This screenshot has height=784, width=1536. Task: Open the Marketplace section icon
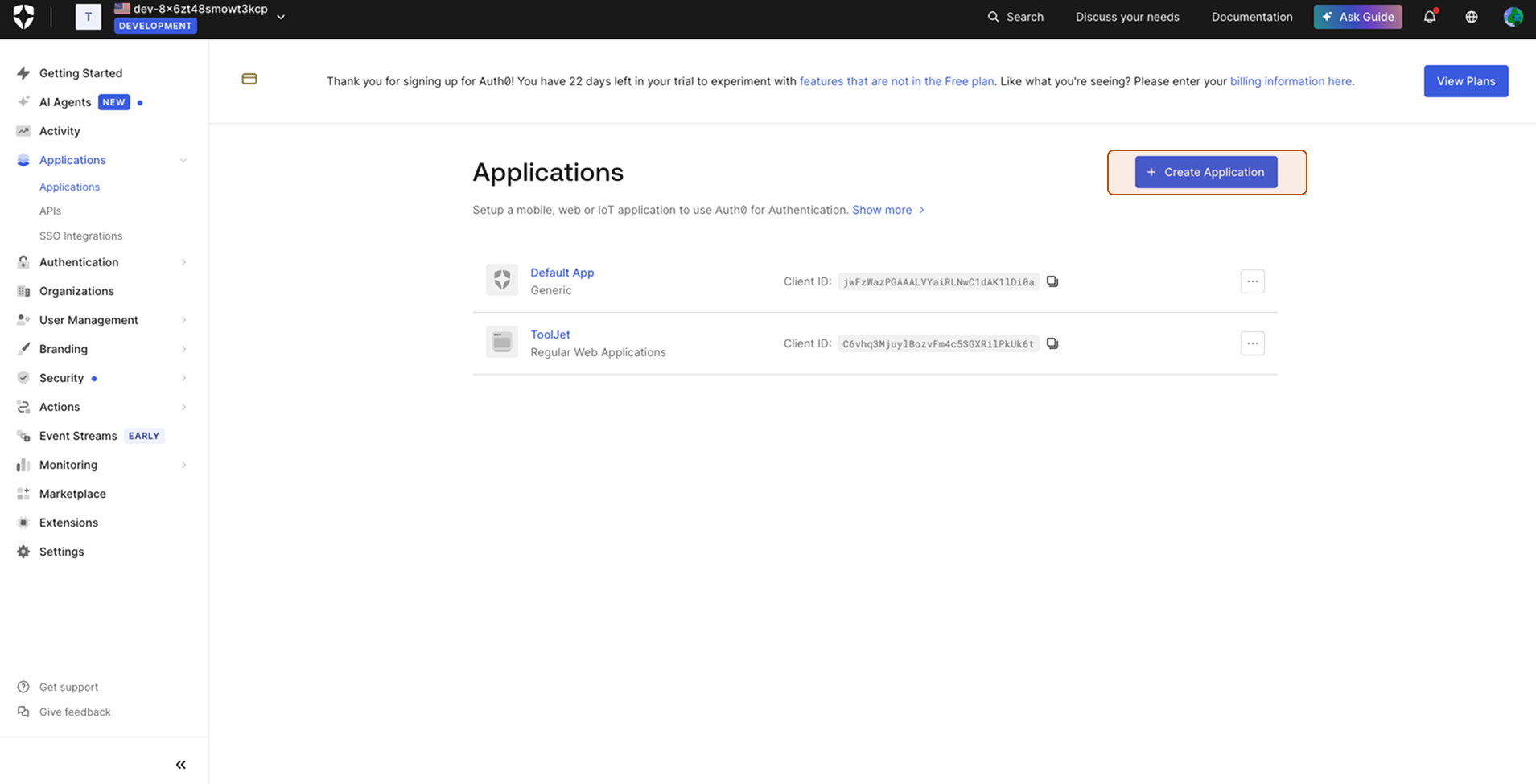coord(23,493)
